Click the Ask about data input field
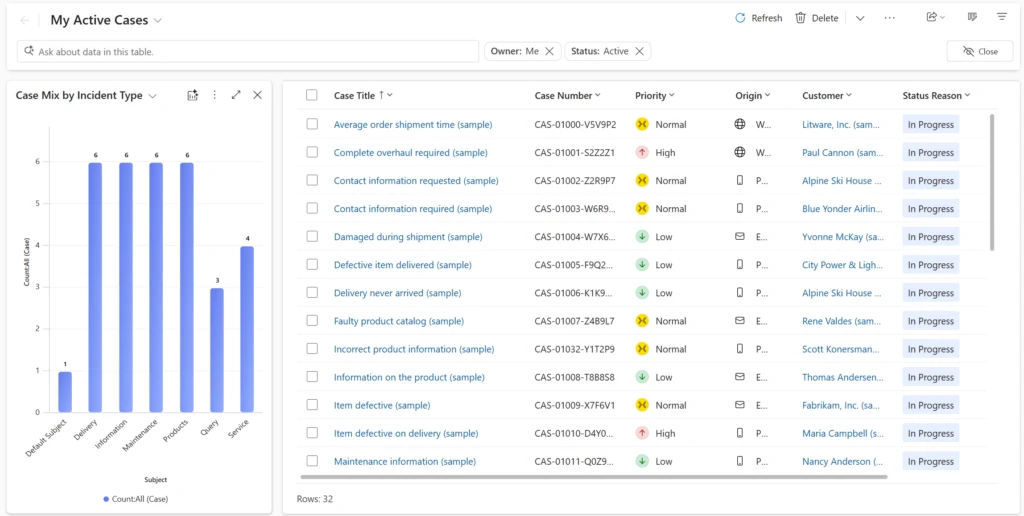This screenshot has width=1024, height=516. [x=250, y=51]
